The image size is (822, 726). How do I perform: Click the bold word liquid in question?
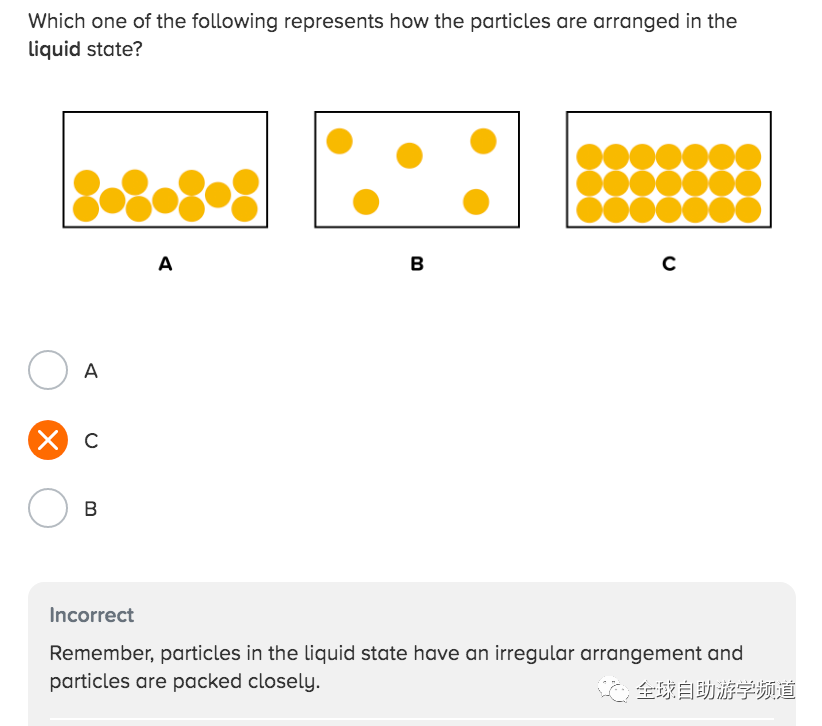pos(54,49)
